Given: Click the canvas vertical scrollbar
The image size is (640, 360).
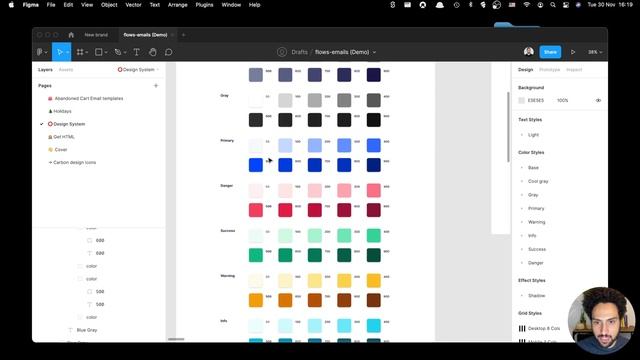Looking at the screenshot, I should tap(508, 127).
